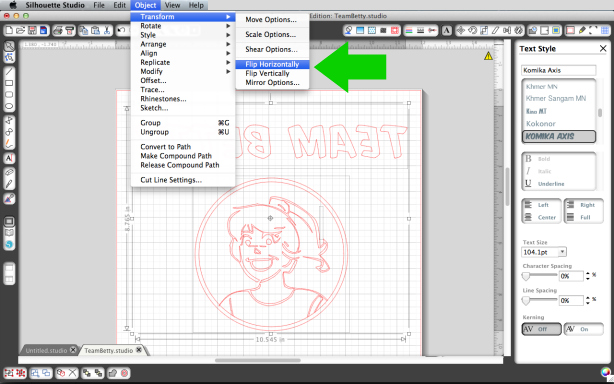Open the Grid settings icon
Viewport: 614px width, 384px height.
[605, 31]
